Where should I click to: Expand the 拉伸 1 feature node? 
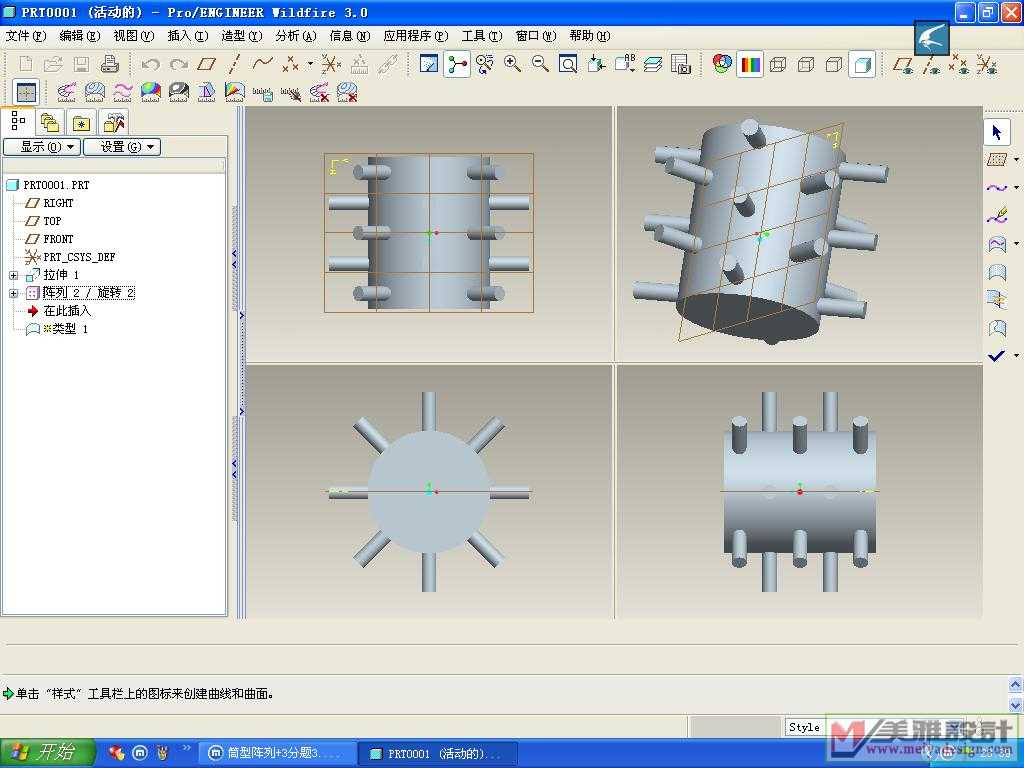point(14,275)
